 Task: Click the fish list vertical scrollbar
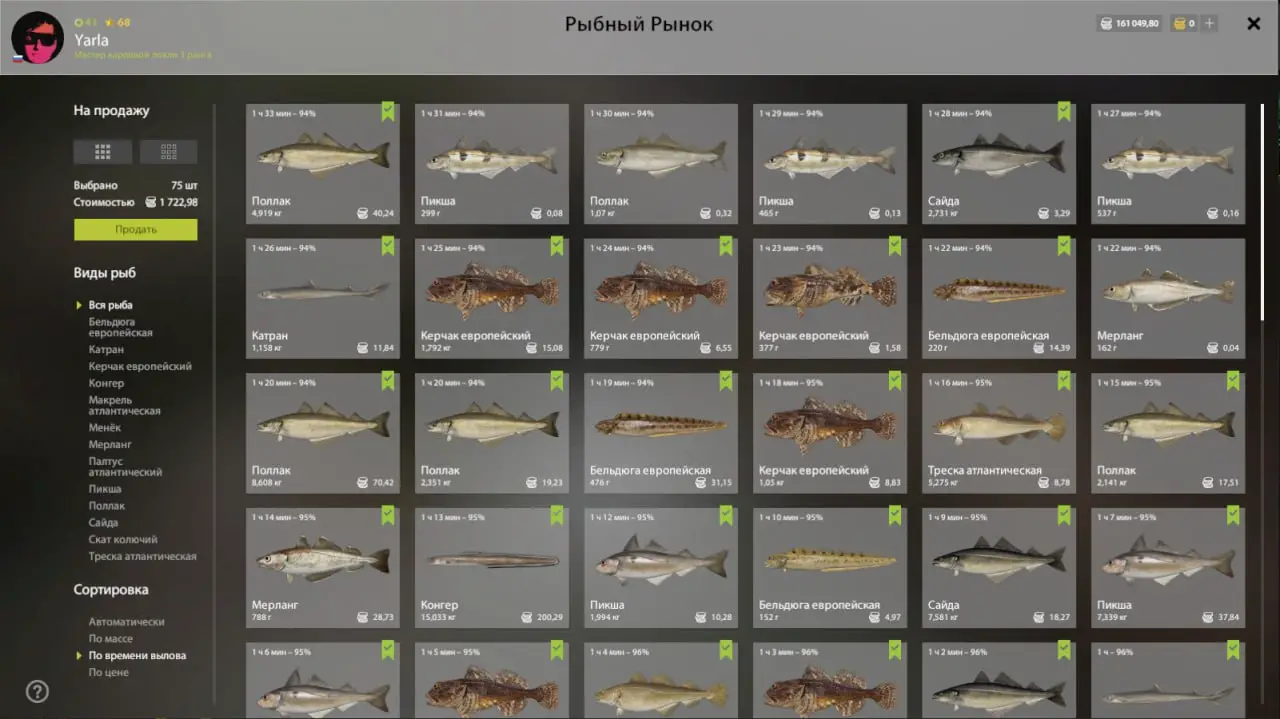coord(1262,212)
